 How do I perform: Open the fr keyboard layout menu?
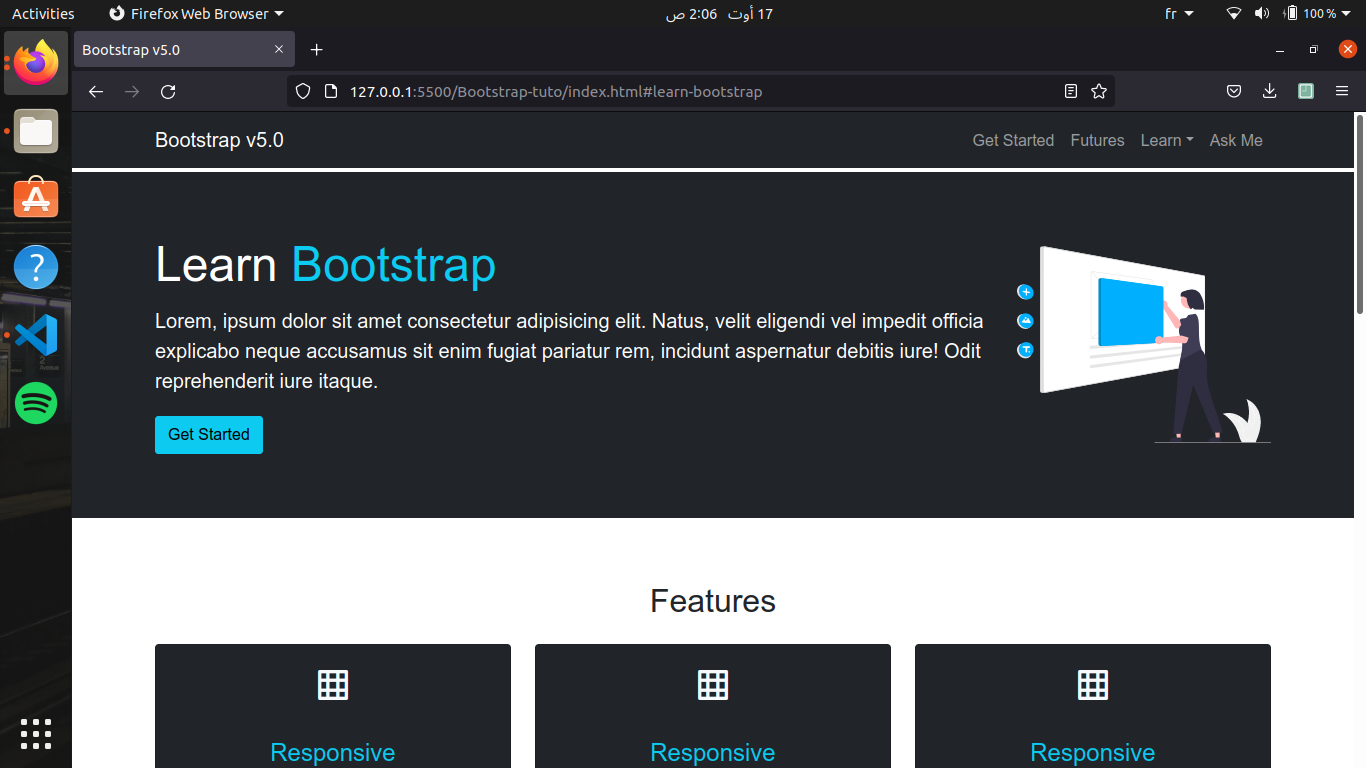coord(1180,14)
